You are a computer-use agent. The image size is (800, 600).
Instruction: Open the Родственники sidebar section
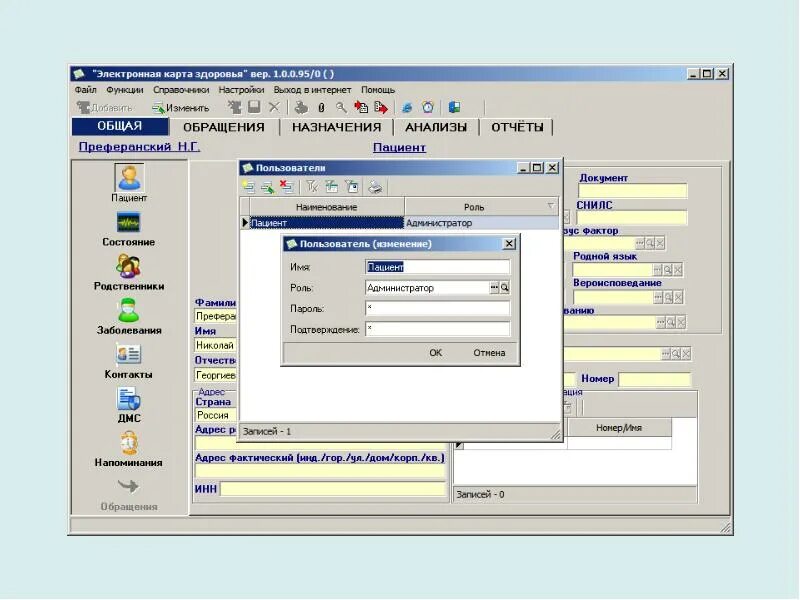(129, 273)
